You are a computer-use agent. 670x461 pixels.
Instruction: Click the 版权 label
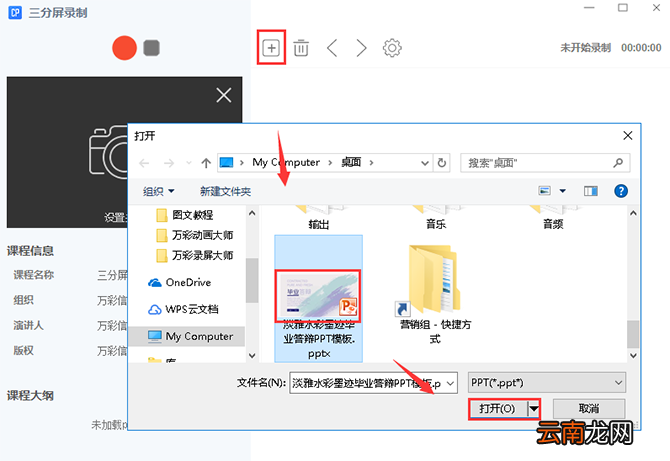coord(24,351)
